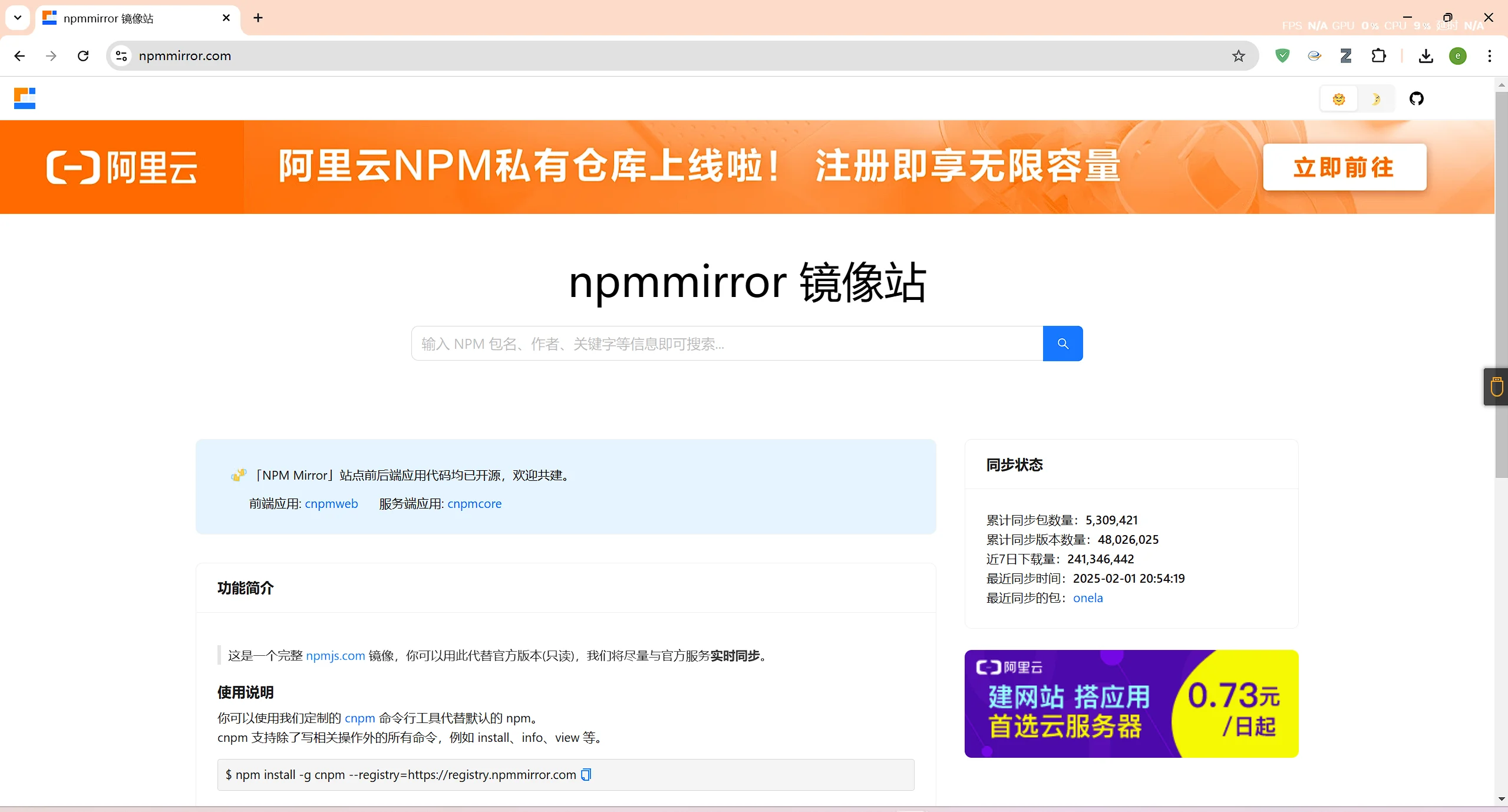Expand the tab search dropdown arrow

pyautogui.click(x=18, y=18)
